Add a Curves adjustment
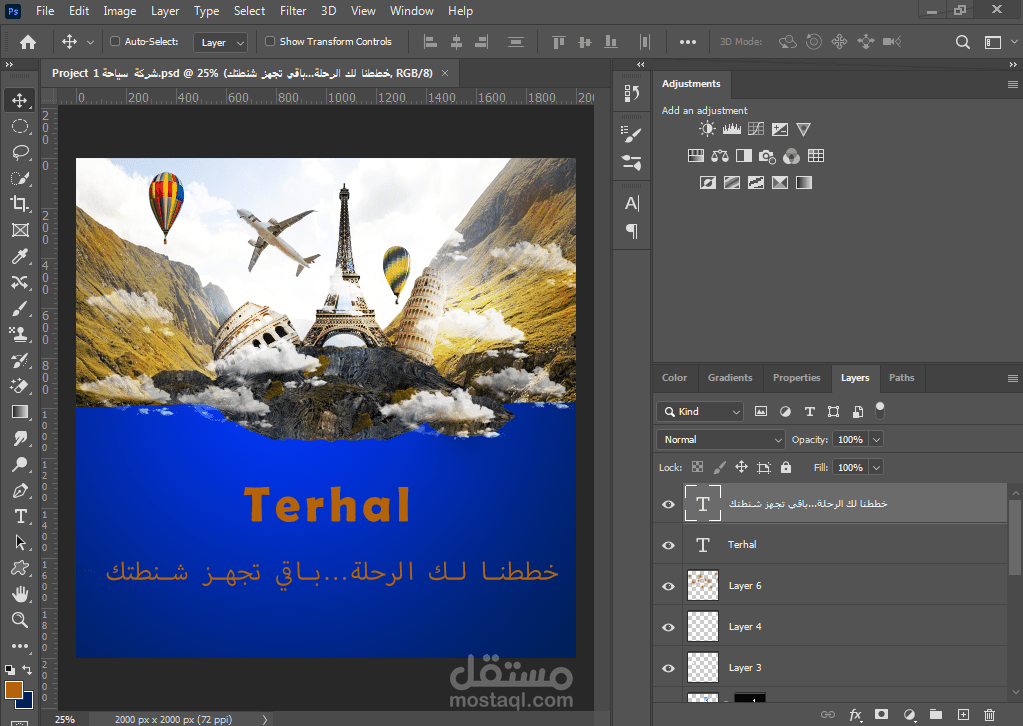 pos(756,129)
